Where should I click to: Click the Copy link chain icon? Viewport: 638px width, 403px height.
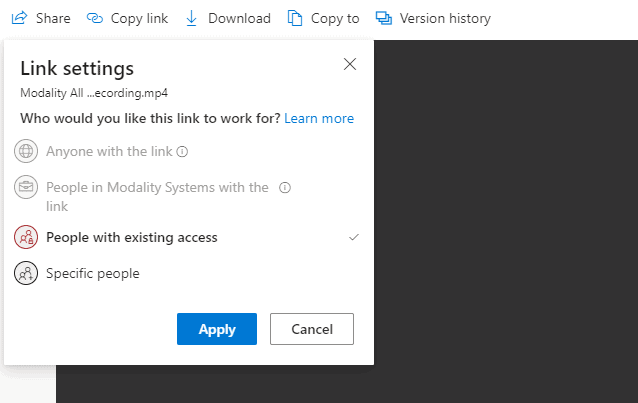tap(95, 18)
